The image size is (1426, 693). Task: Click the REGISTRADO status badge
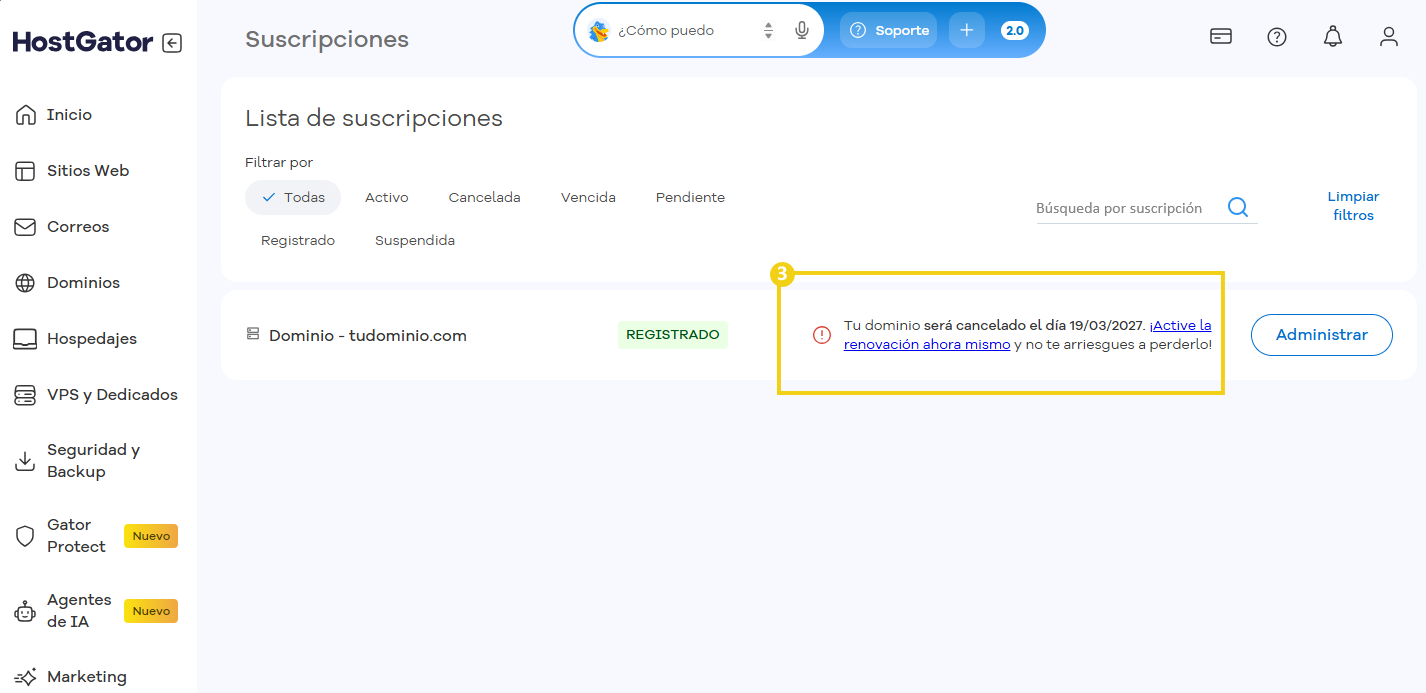point(673,335)
